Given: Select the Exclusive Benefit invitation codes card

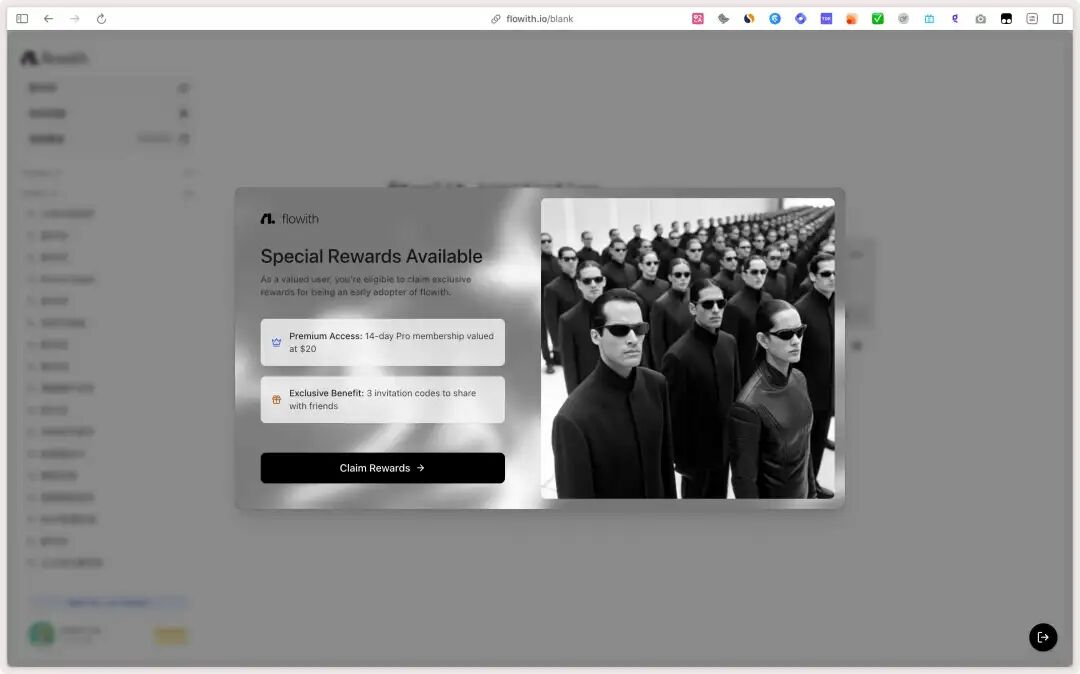Looking at the screenshot, I should (x=382, y=399).
